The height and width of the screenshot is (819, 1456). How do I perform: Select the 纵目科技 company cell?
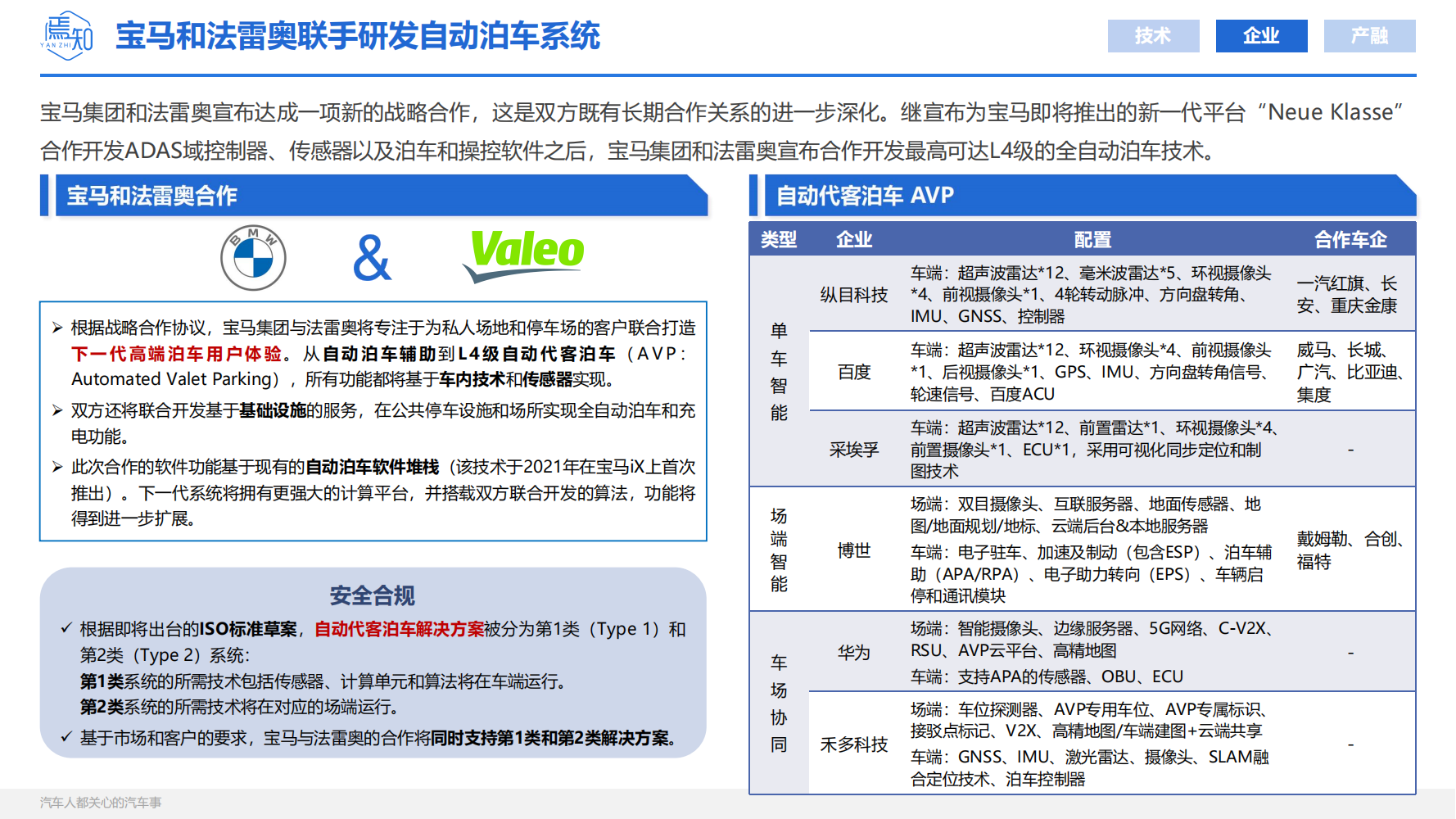click(854, 295)
